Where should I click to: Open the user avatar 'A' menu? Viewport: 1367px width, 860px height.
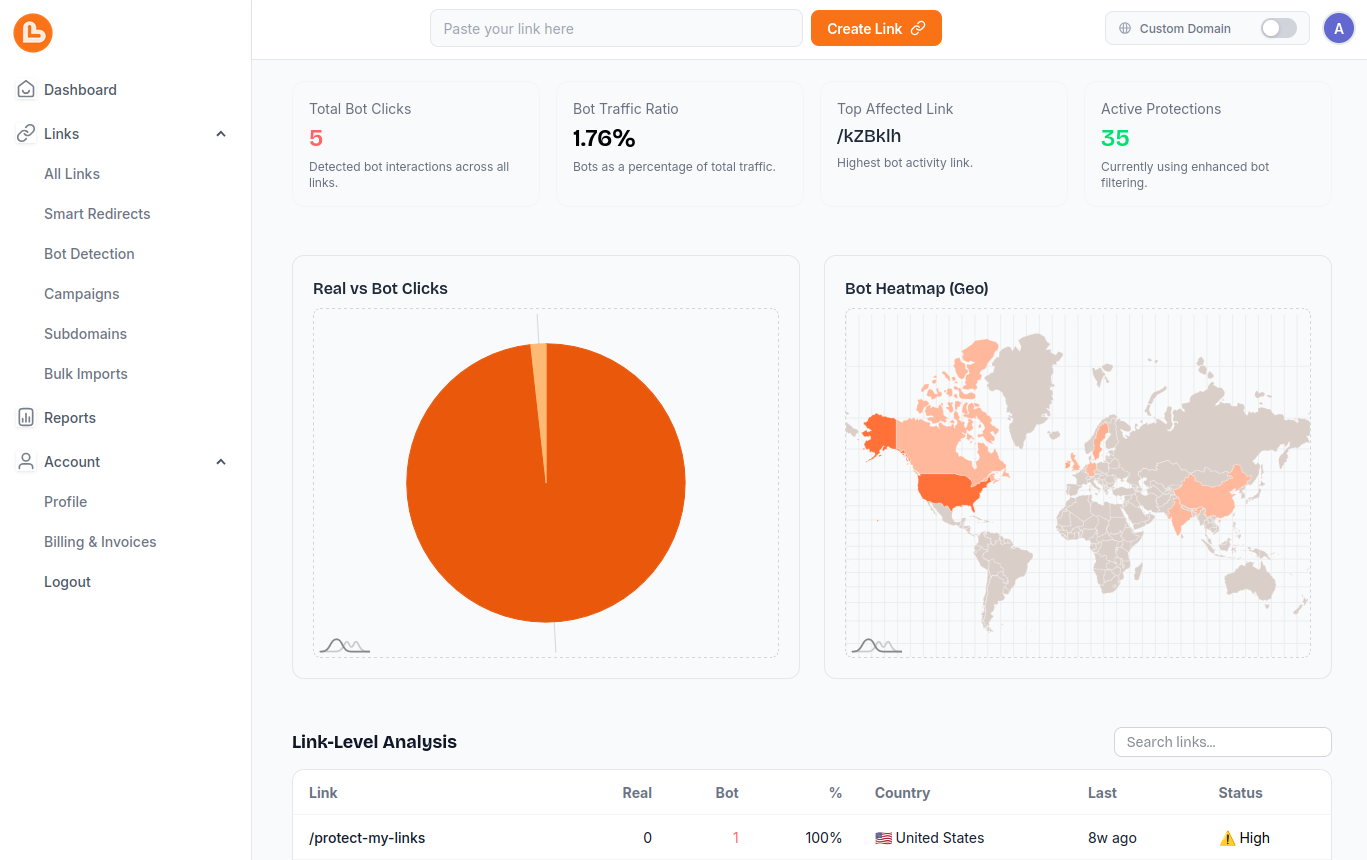pyautogui.click(x=1339, y=29)
